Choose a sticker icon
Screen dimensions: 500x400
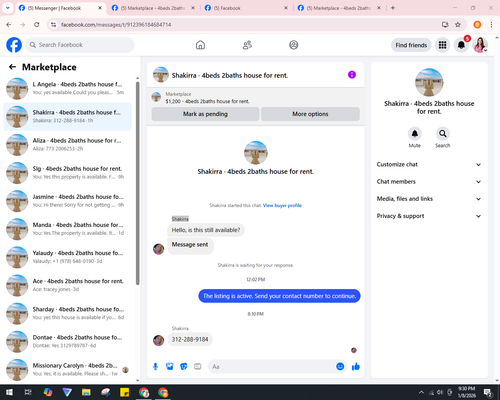[x=184, y=367]
